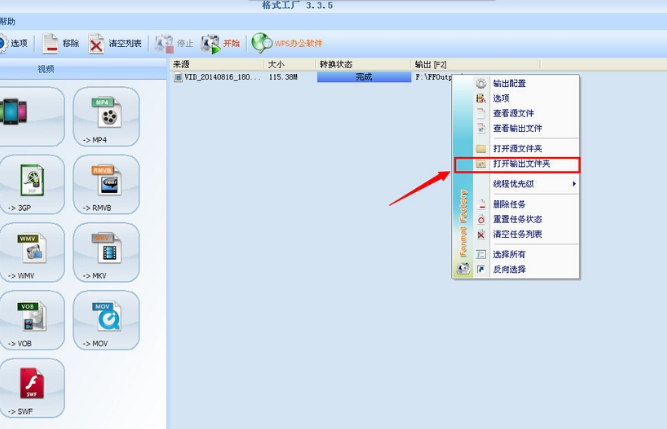Click the 完成 progress bar
This screenshot has height=429, width=667.
(364, 77)
